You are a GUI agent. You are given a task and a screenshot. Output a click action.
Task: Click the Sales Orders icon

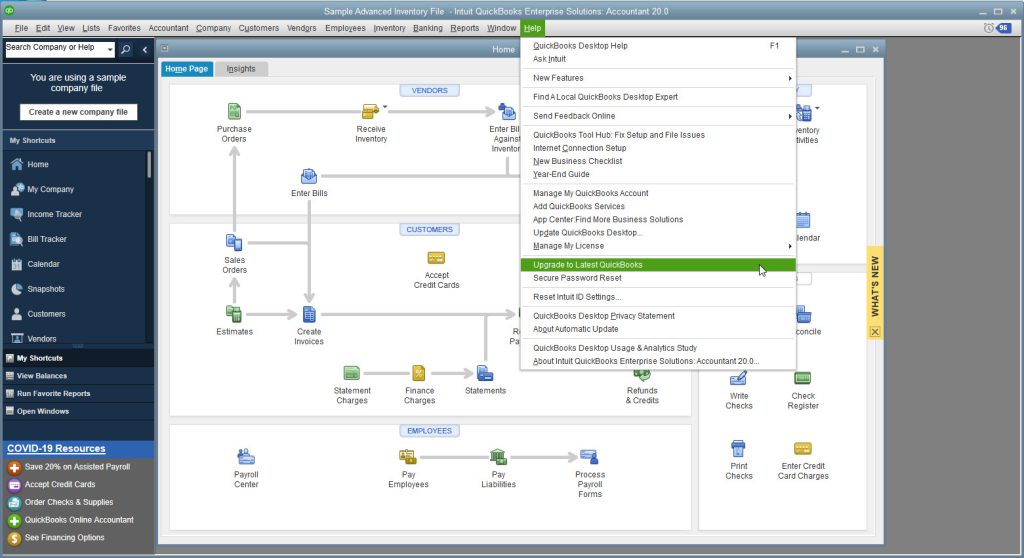(234, 242)
